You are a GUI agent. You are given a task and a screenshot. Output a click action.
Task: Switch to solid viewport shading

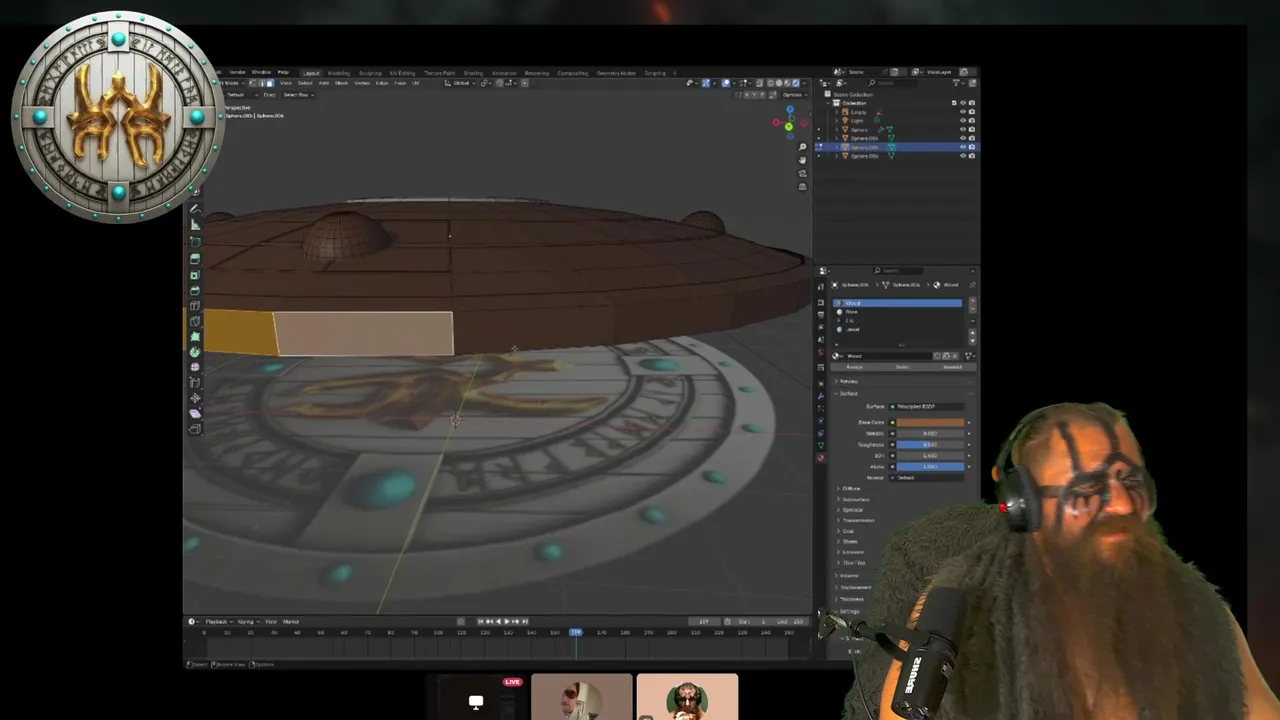pos(779,83)
